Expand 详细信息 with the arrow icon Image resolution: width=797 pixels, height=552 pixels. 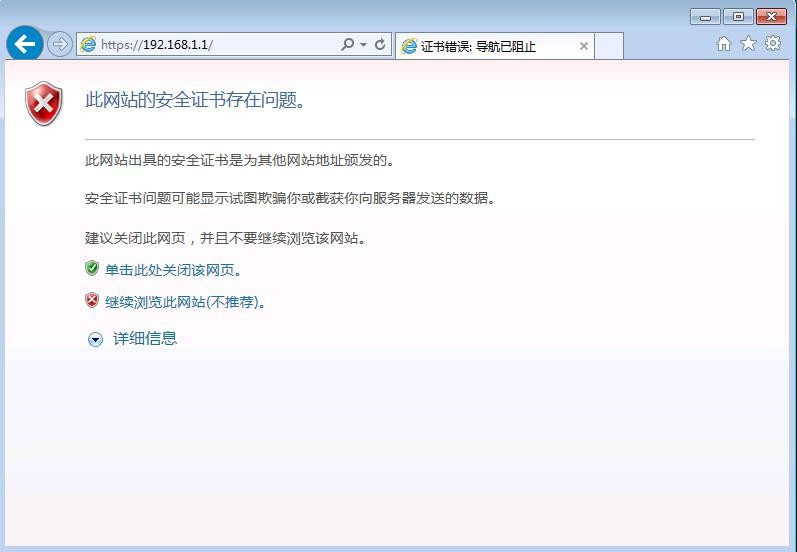pos(95,340)
